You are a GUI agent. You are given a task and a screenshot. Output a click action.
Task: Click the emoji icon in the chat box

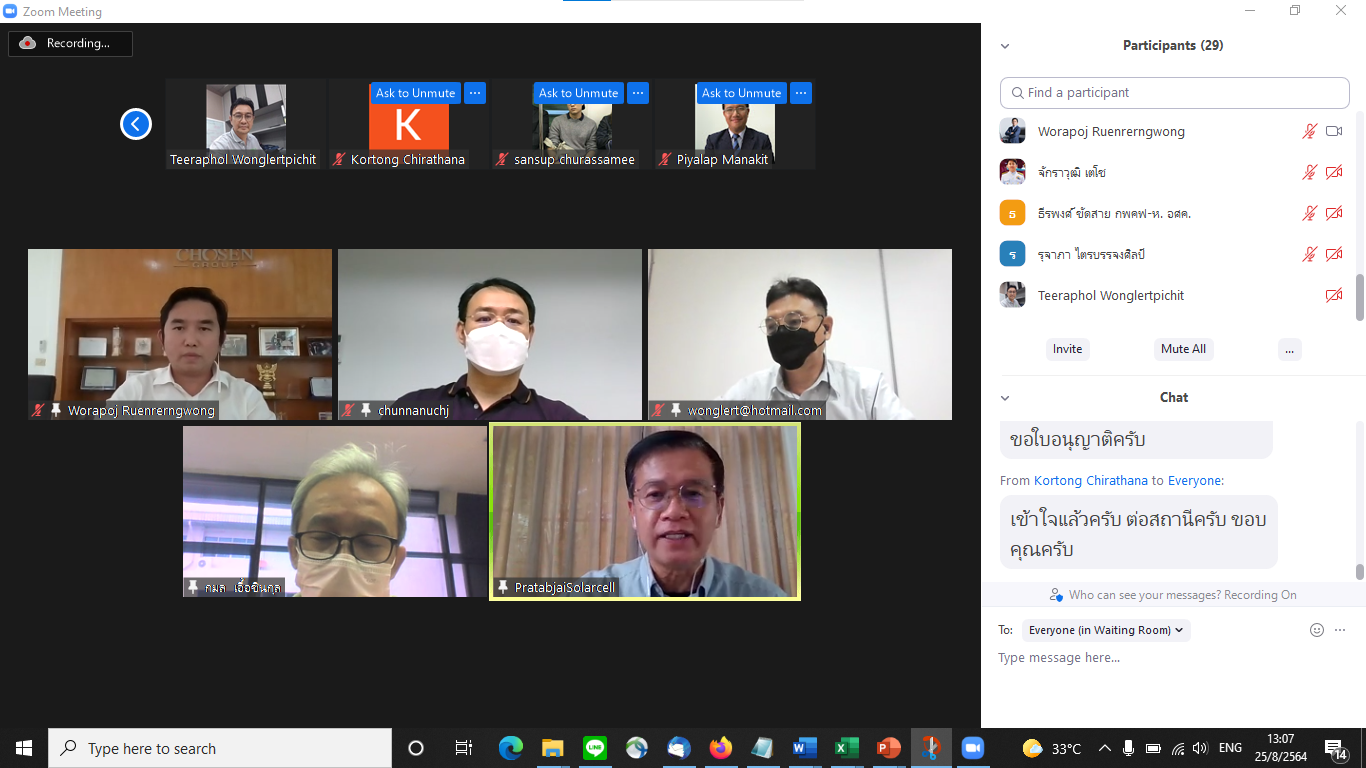[1317, 630]
